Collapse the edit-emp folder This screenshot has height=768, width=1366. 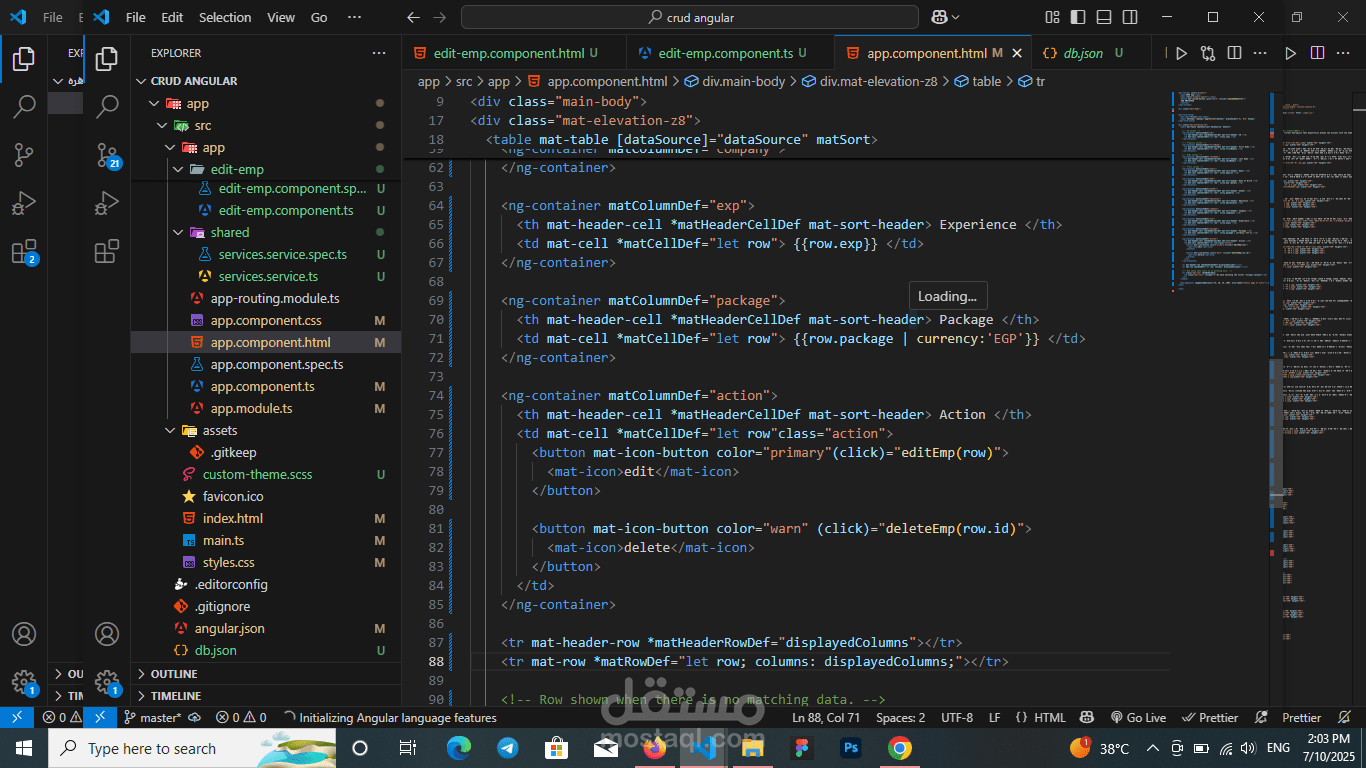pyautogui.click(x=178, y=169)
